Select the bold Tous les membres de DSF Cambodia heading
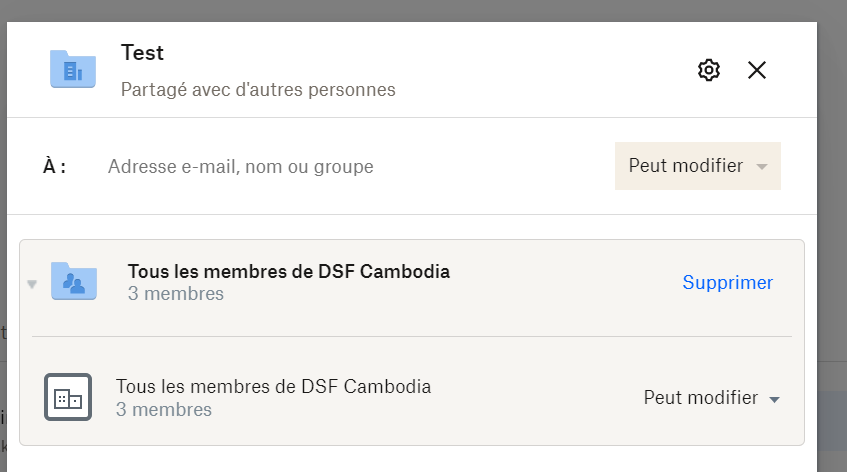The width and height of the screenshot is (847, 472). click(x=288, y=271)
